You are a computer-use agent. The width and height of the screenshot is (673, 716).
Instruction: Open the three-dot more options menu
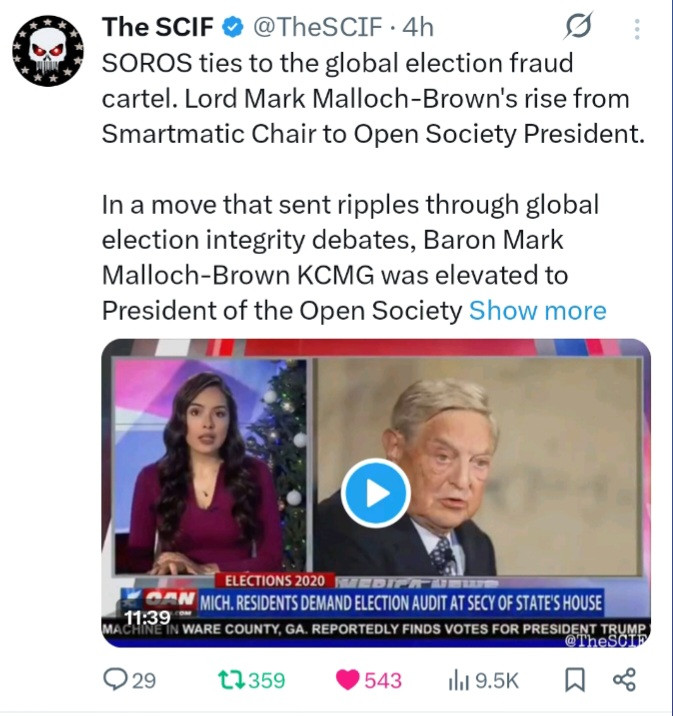point(637,29)
